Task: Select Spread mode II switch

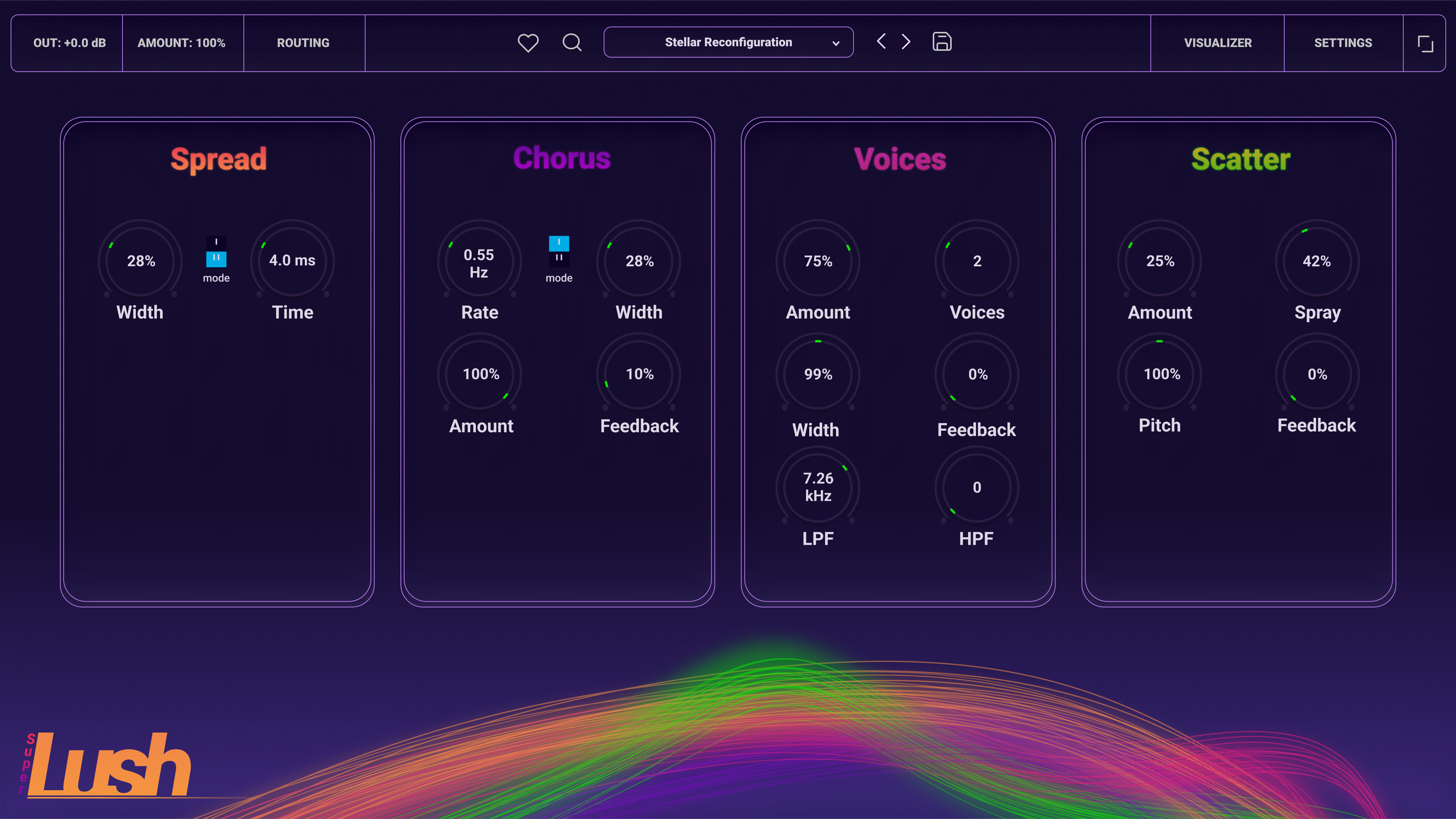Action: point(216,259)
